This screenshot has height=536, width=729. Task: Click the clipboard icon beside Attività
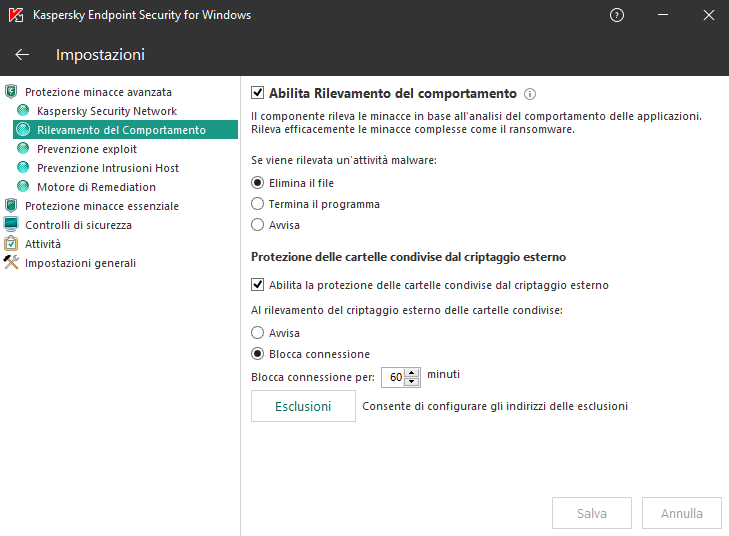pyautogui.click(x=11, y=243)
